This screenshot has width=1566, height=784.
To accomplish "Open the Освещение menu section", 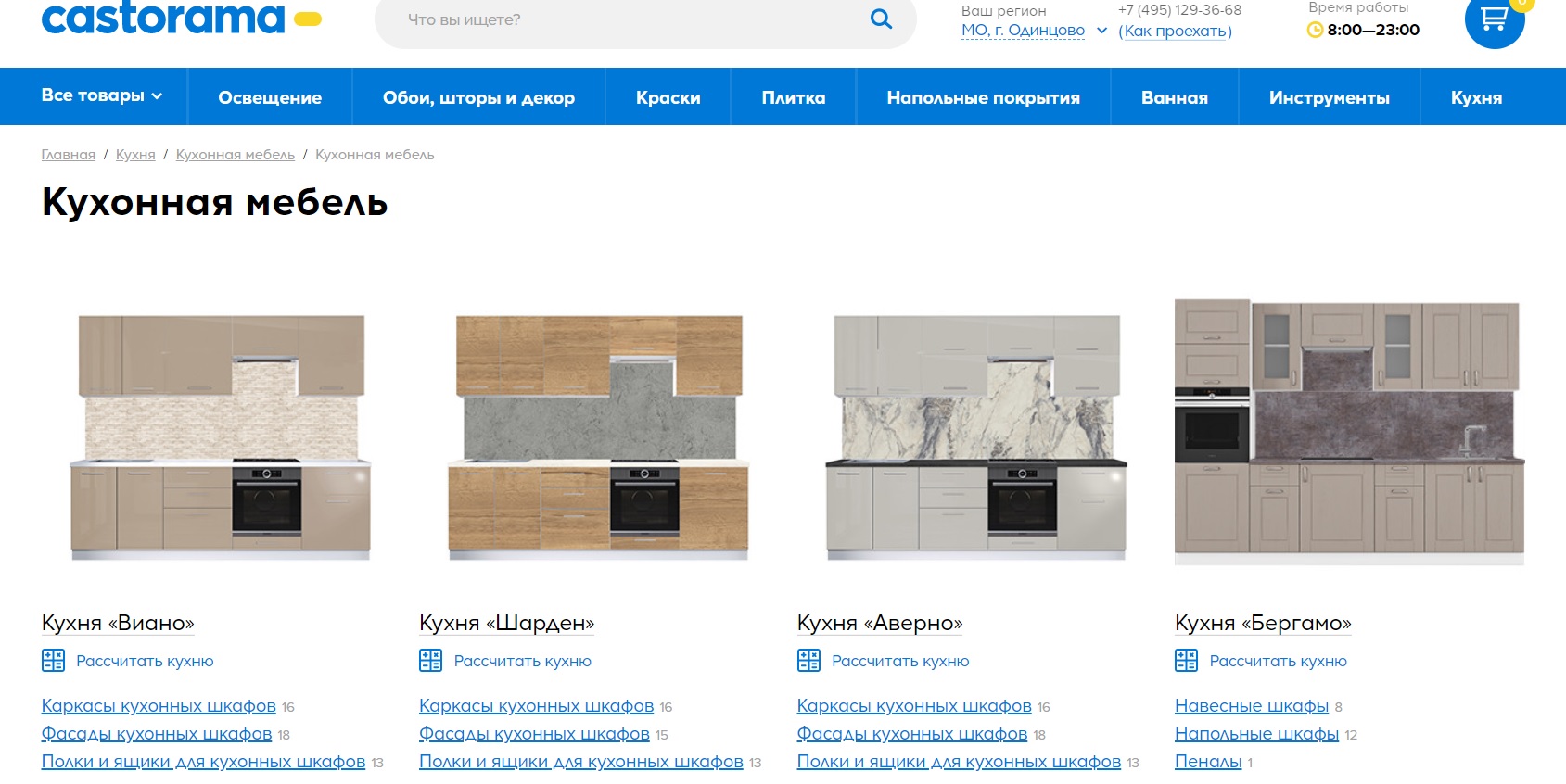I will (270, 97).
